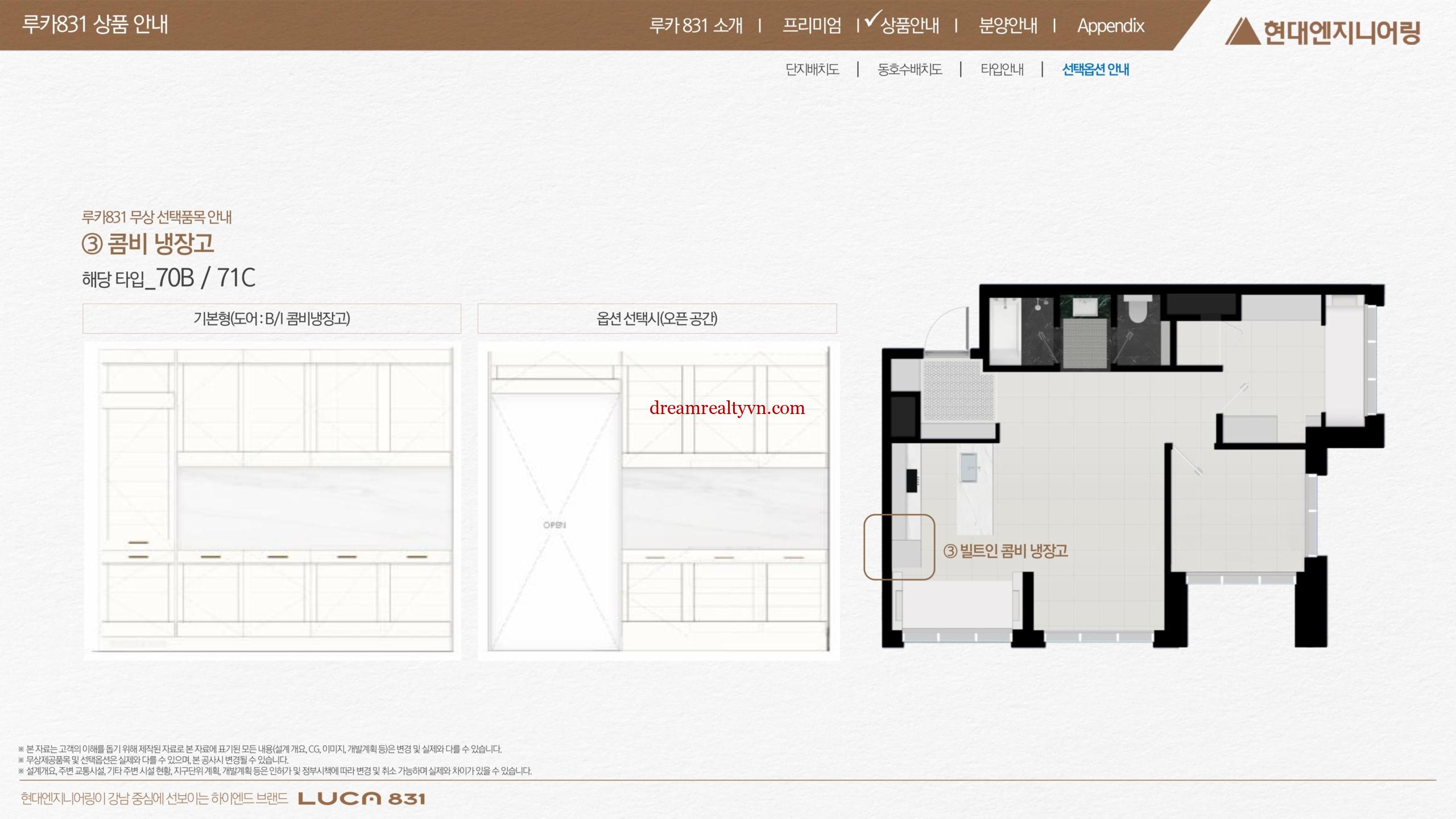Open the 프리미엄 menu item
Screen dimensions: 1456x819
click(x=812, y=26)
